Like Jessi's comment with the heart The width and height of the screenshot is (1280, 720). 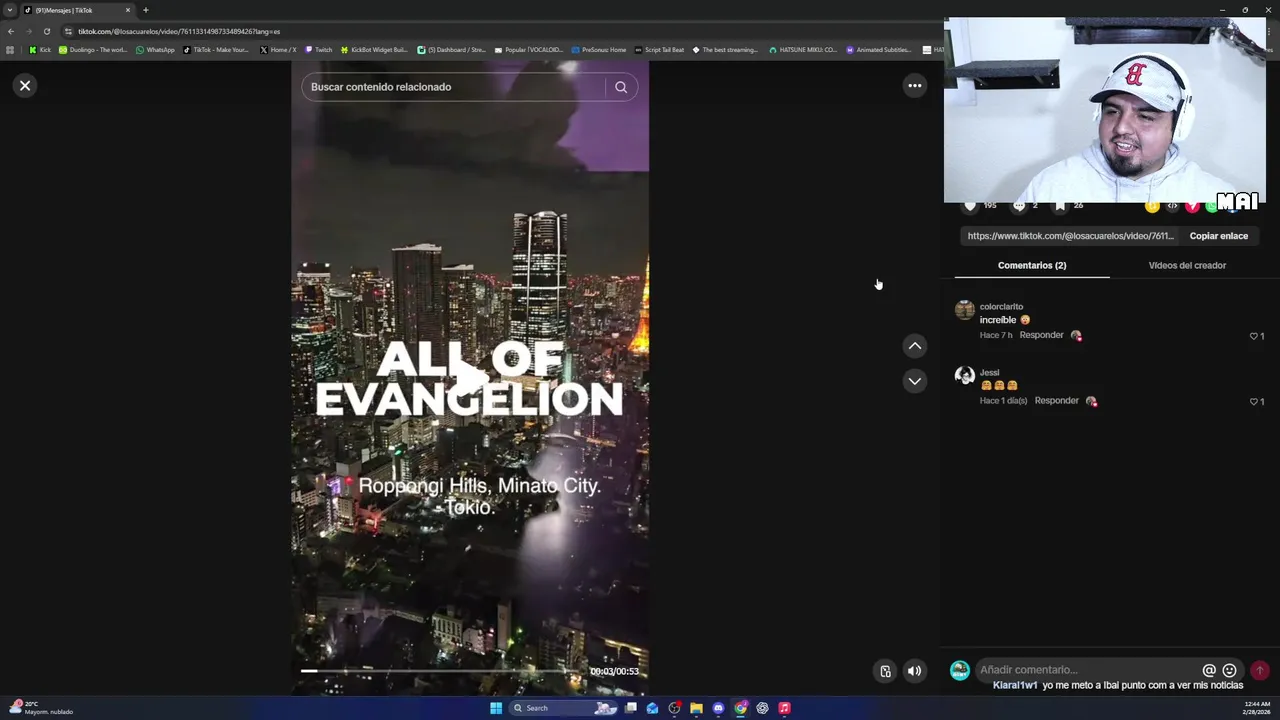coord(1254,401)
